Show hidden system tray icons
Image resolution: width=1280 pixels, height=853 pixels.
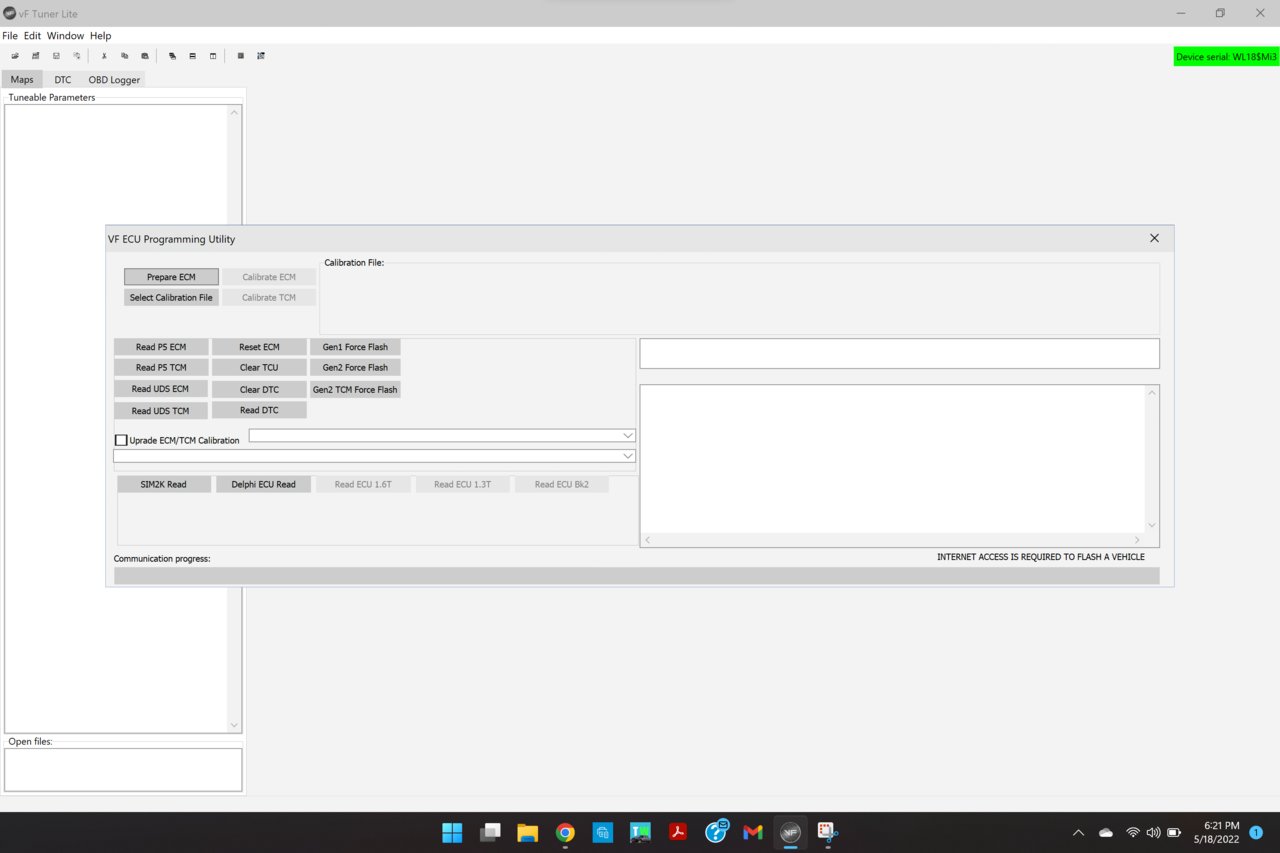[1078, 832]
